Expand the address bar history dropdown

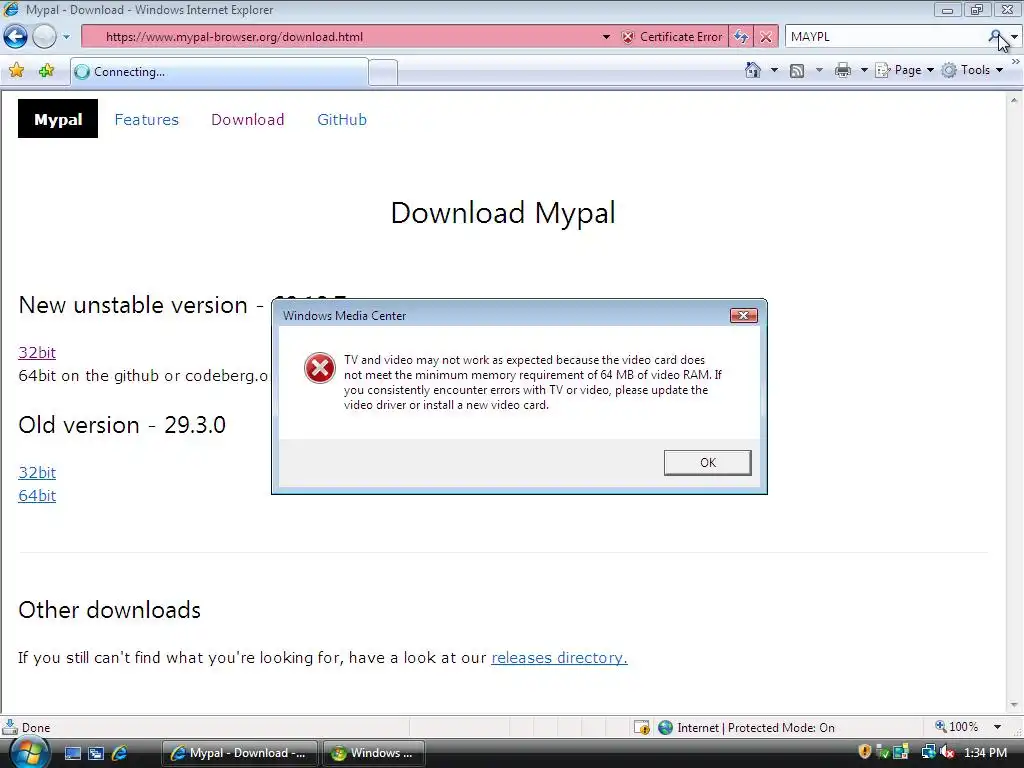tap(606, 37)
